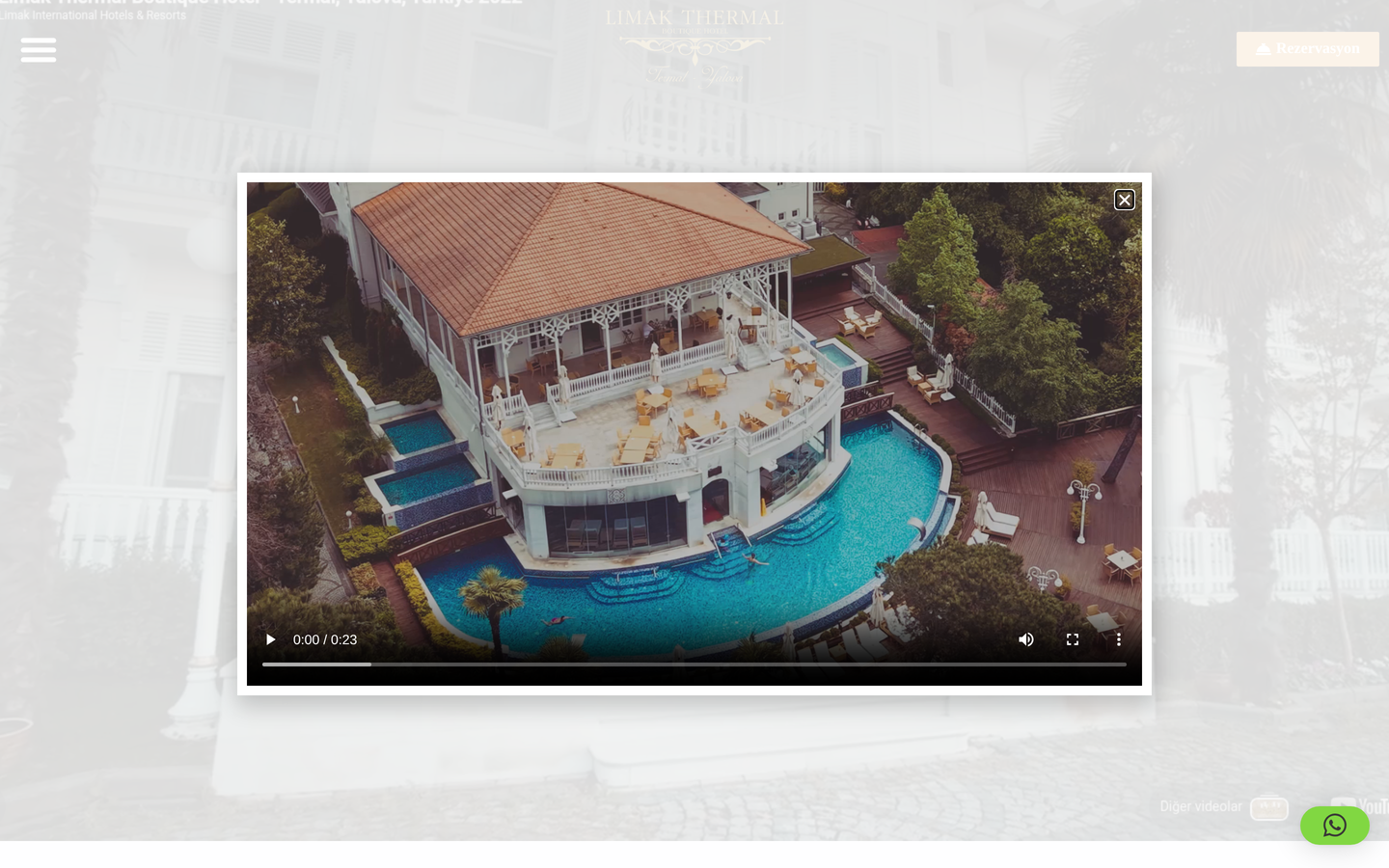Image resolution: width=1389 pixels, height=868 pixels.
Task: Close the video popup
Action: click(1125, 200)
